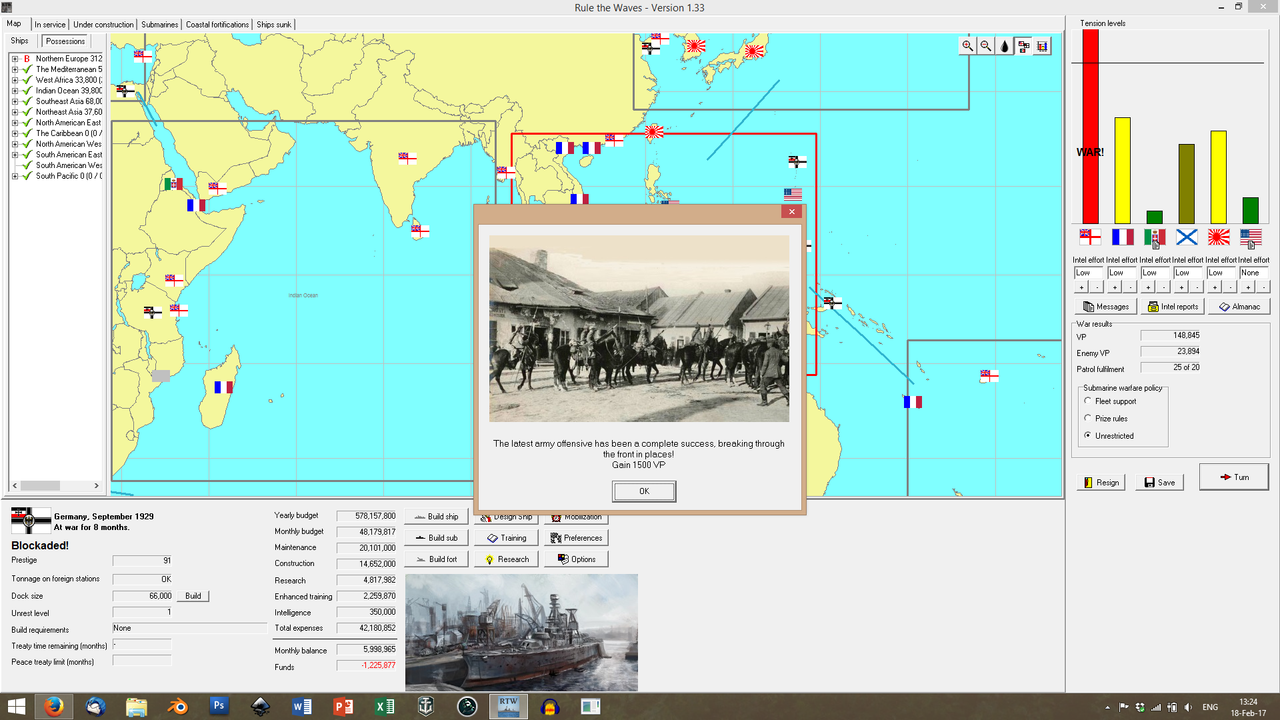The image size is (1280, 720).
Task: Switch to the Possessions tab
Action: coord(65,41)
